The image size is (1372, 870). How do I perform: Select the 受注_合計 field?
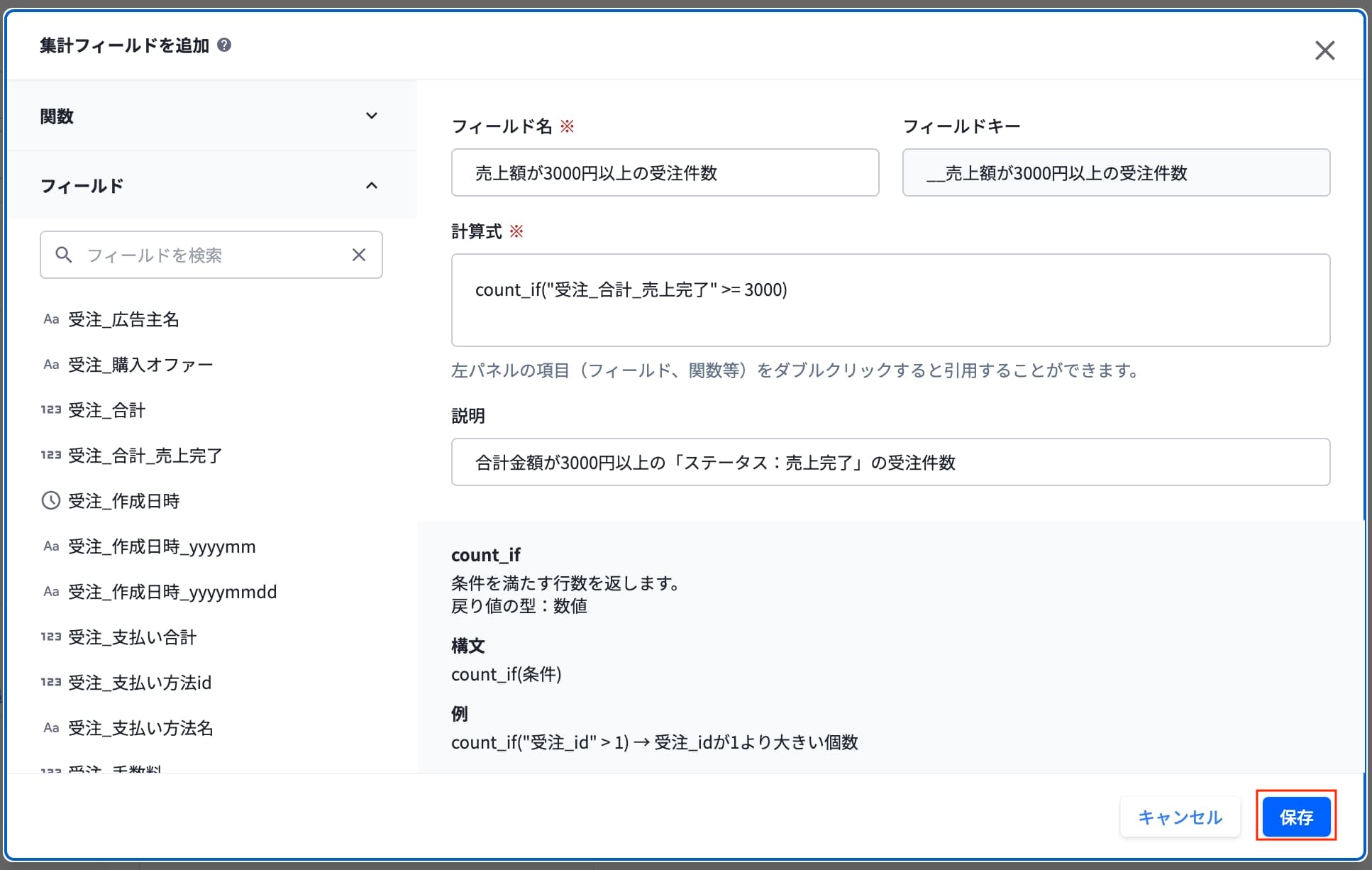(x=106, y=410)
